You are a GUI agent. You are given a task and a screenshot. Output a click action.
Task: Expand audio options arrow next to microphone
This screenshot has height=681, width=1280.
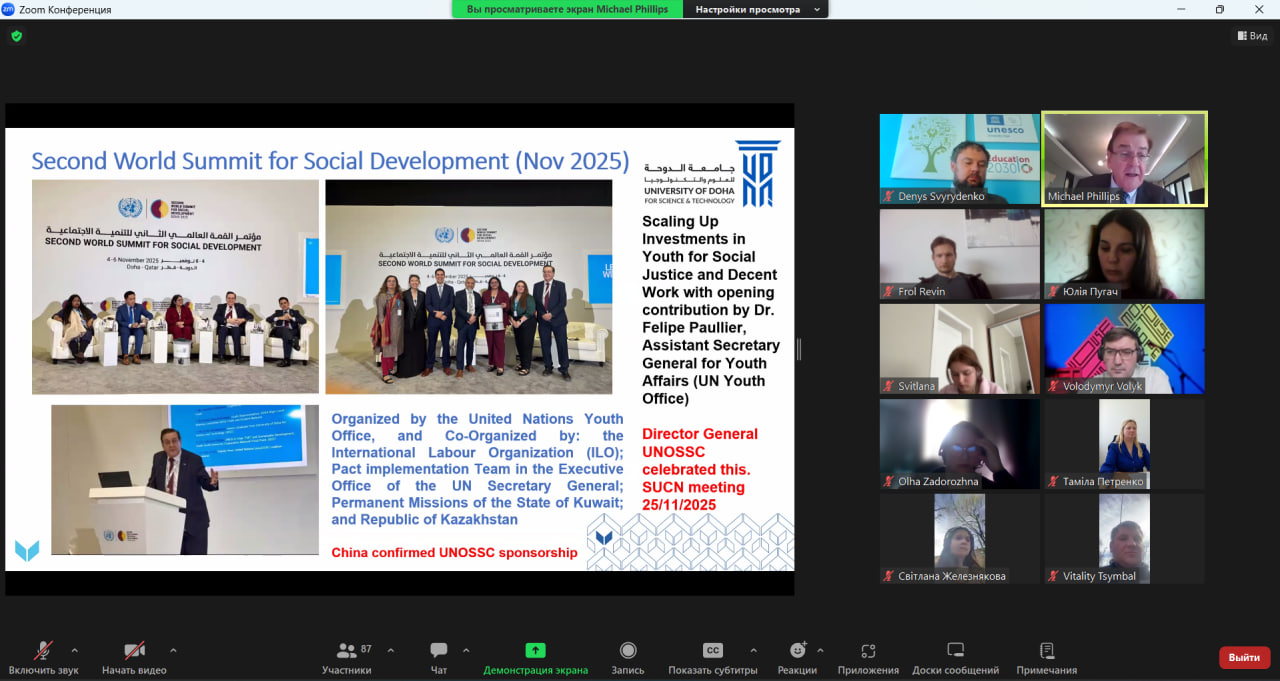(x=74, y=650)
